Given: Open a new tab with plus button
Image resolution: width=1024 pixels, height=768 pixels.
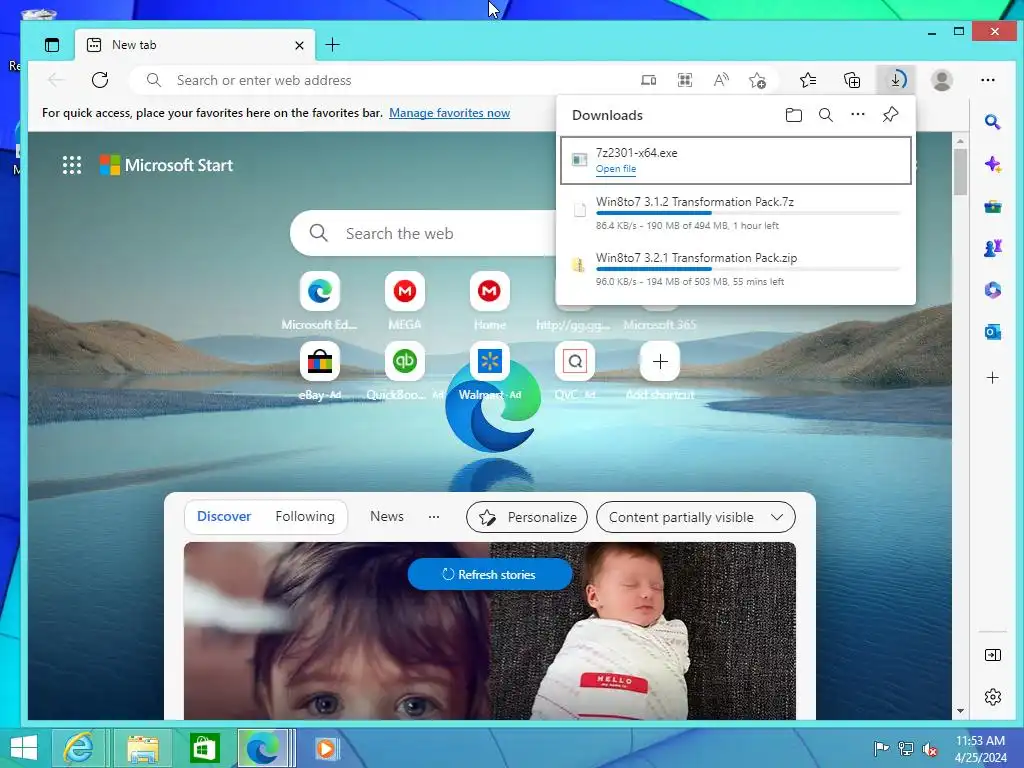Looking at the screenshot, I should [x=332, y=44].
